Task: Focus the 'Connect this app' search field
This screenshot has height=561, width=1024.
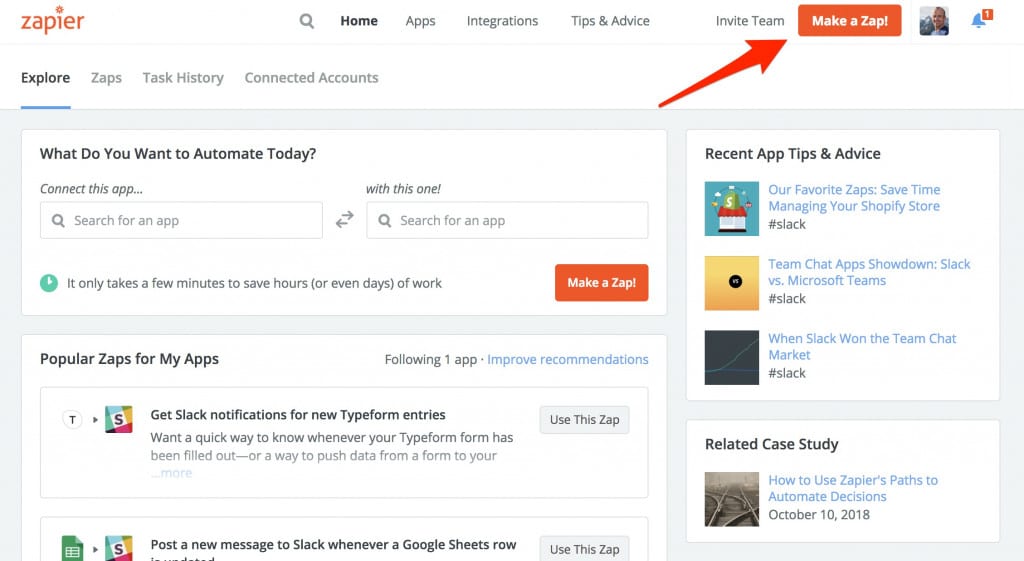Action: (181, 220)
